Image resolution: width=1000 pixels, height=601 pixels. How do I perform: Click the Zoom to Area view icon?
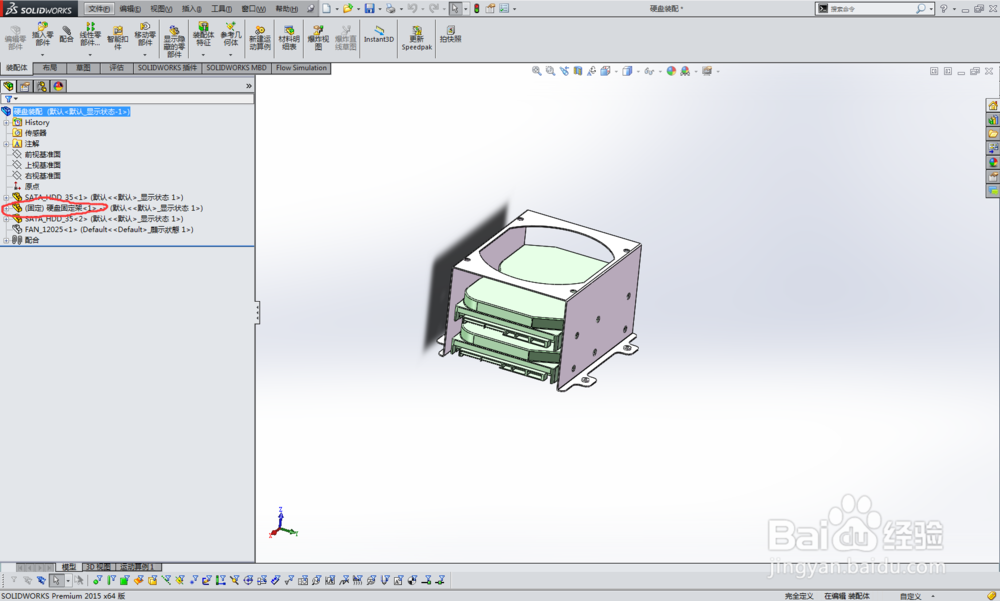pyautogui.click(x=550, y=71)
